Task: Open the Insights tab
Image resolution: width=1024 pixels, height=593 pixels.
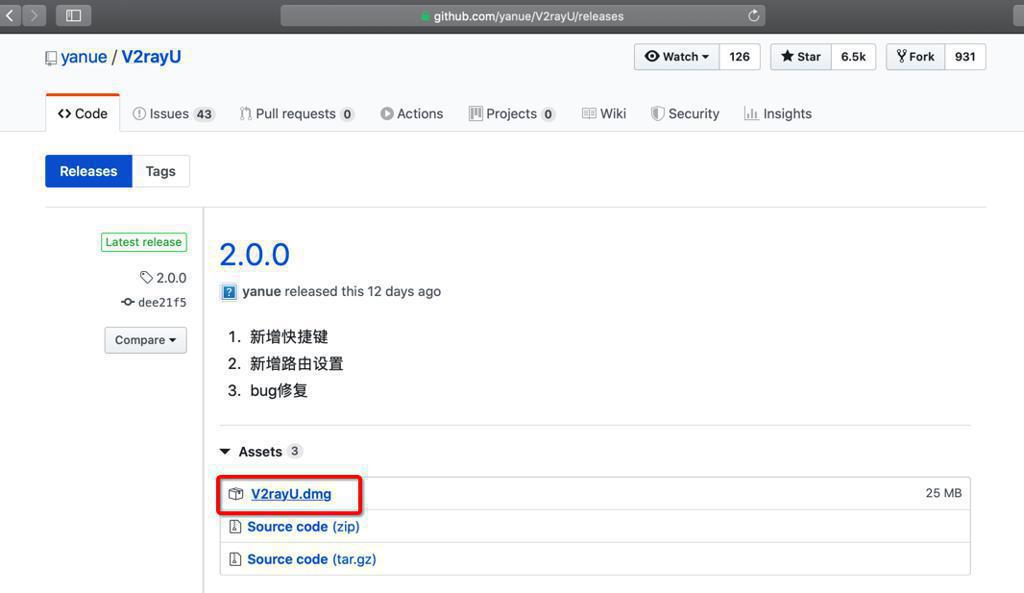Action: pyautogui.click(x=778, y=114)
